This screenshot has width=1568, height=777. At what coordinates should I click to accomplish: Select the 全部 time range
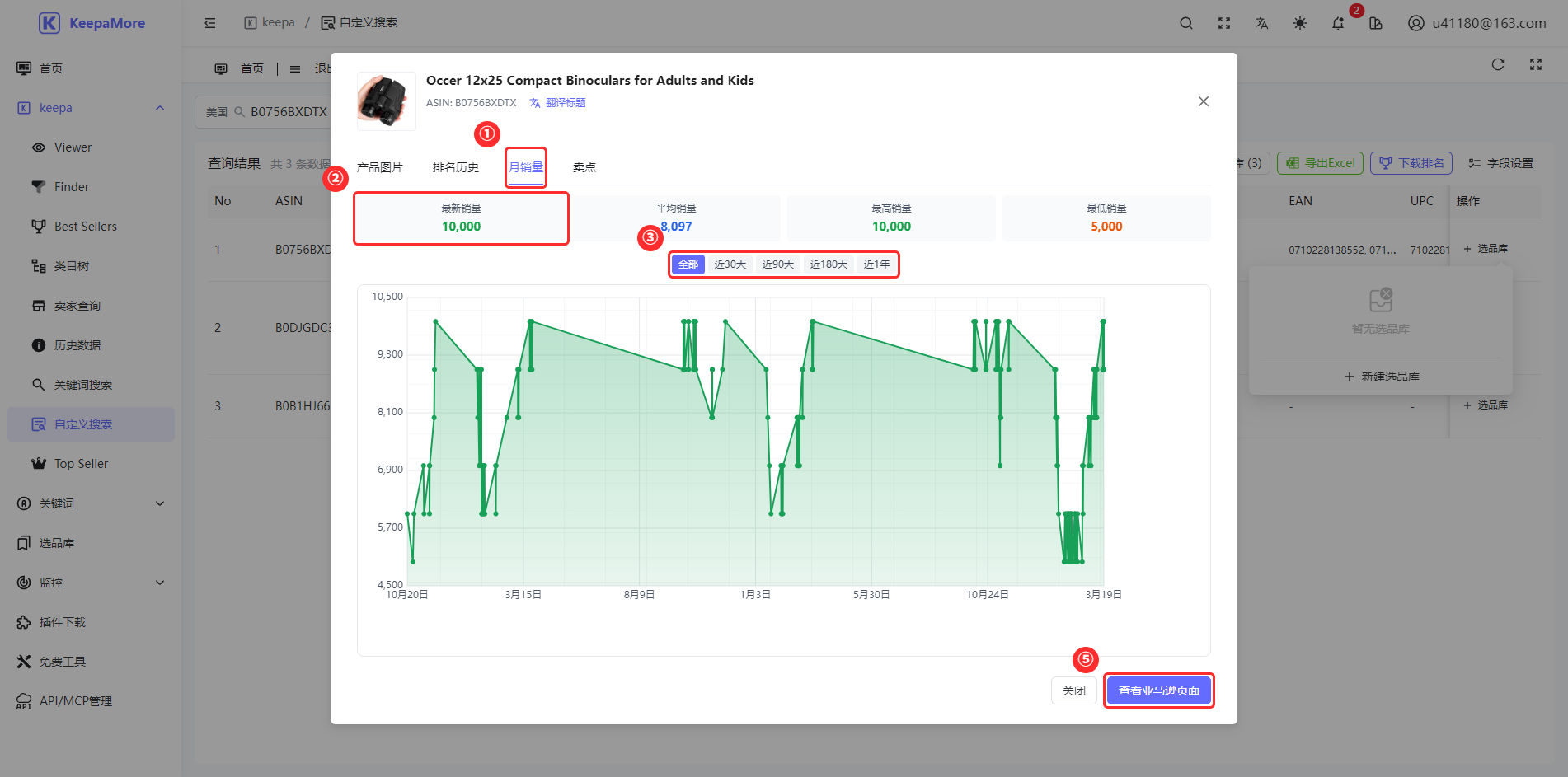(688, 264)
